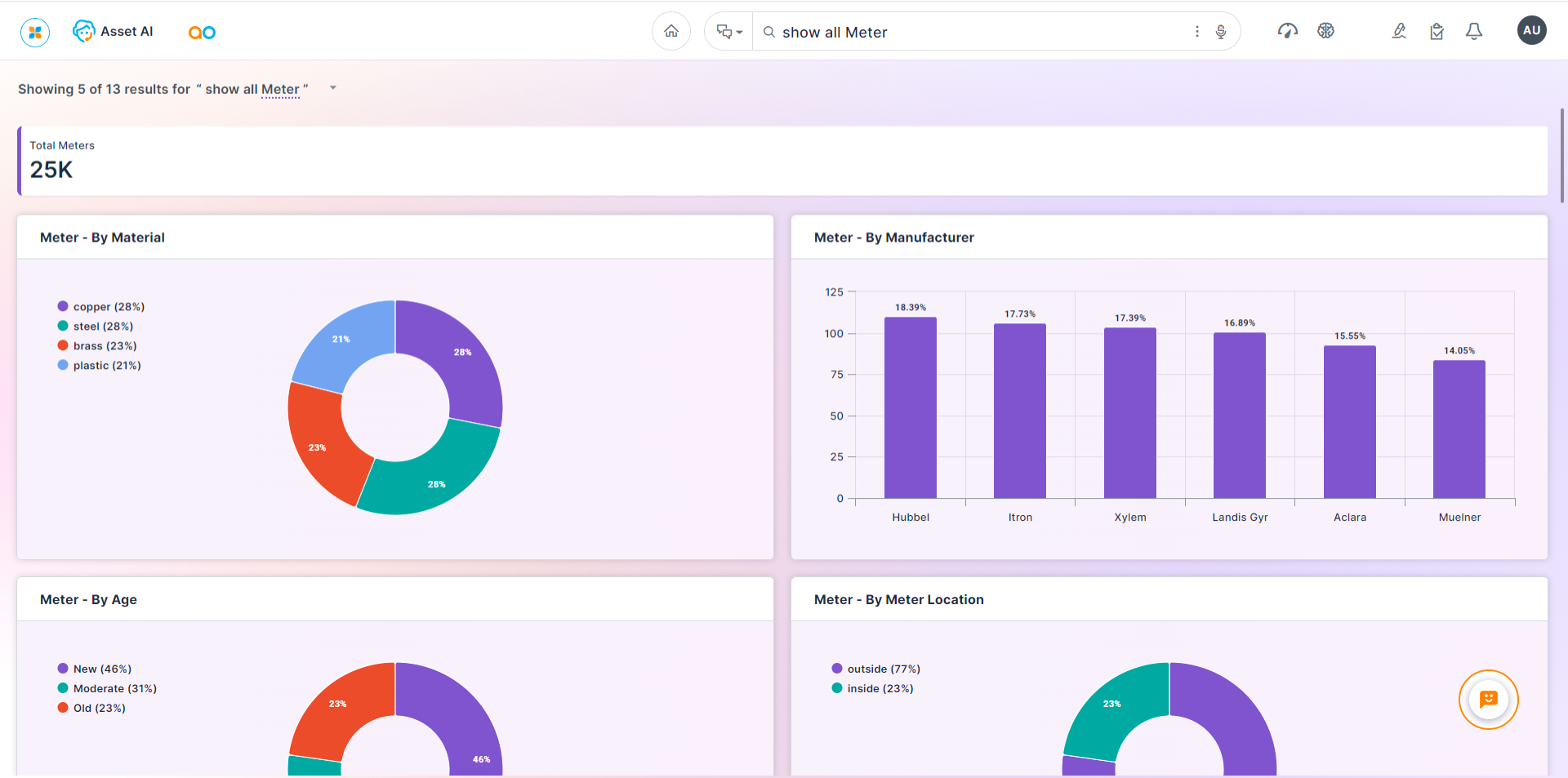The image size is (1568, 778).
Task: Open the AI brain icon
Action: [1325, 31]
